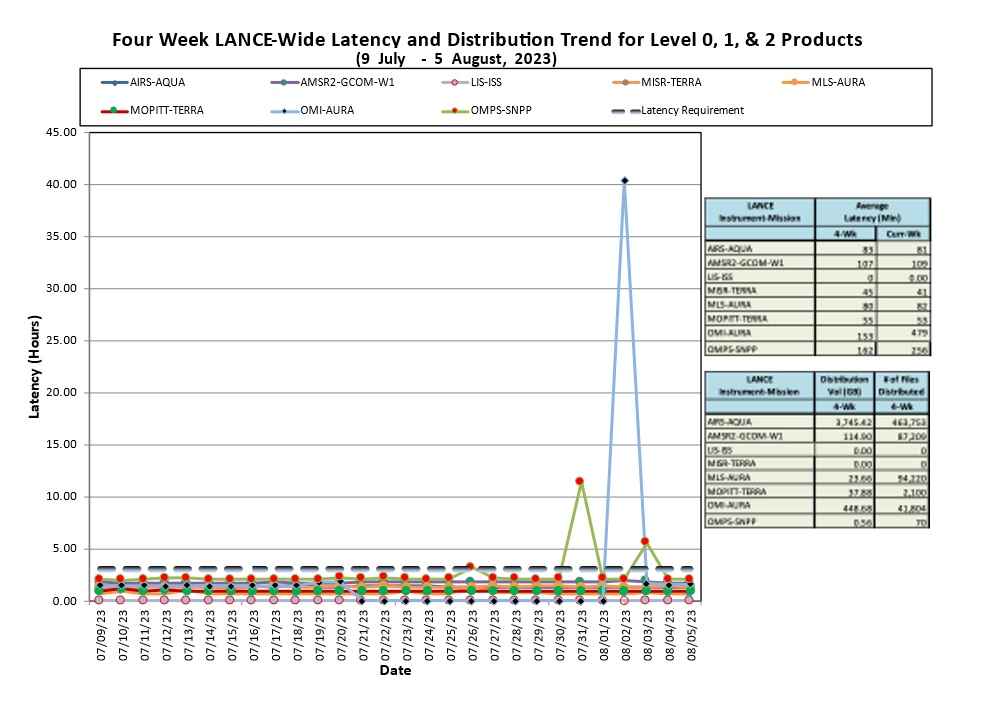Click the 10.00 y-axis label
Image resolution: width=985 pixels, height=717 pixels.
point(61,496)
